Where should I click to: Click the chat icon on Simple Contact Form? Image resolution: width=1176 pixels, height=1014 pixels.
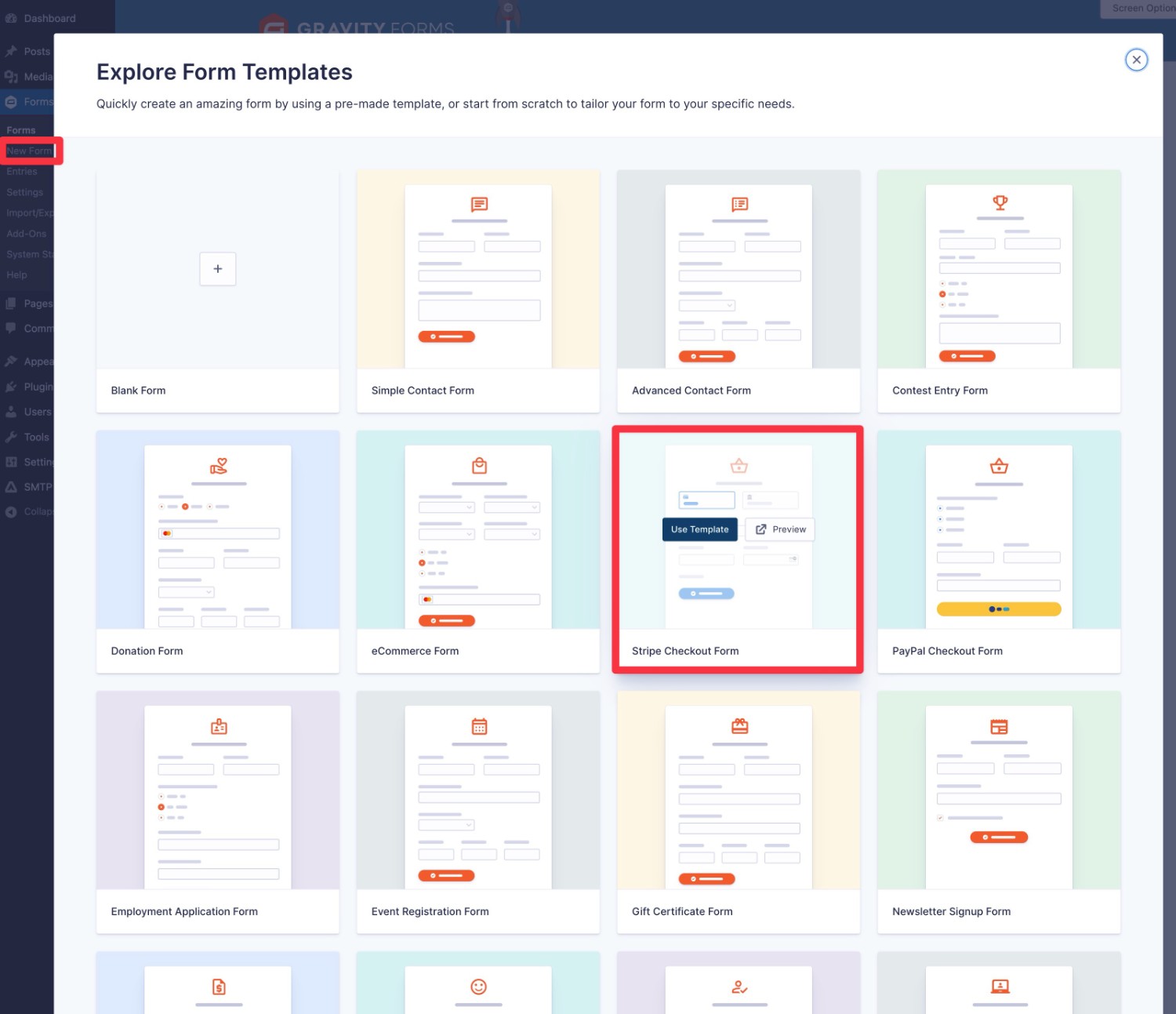coord(479,205)
